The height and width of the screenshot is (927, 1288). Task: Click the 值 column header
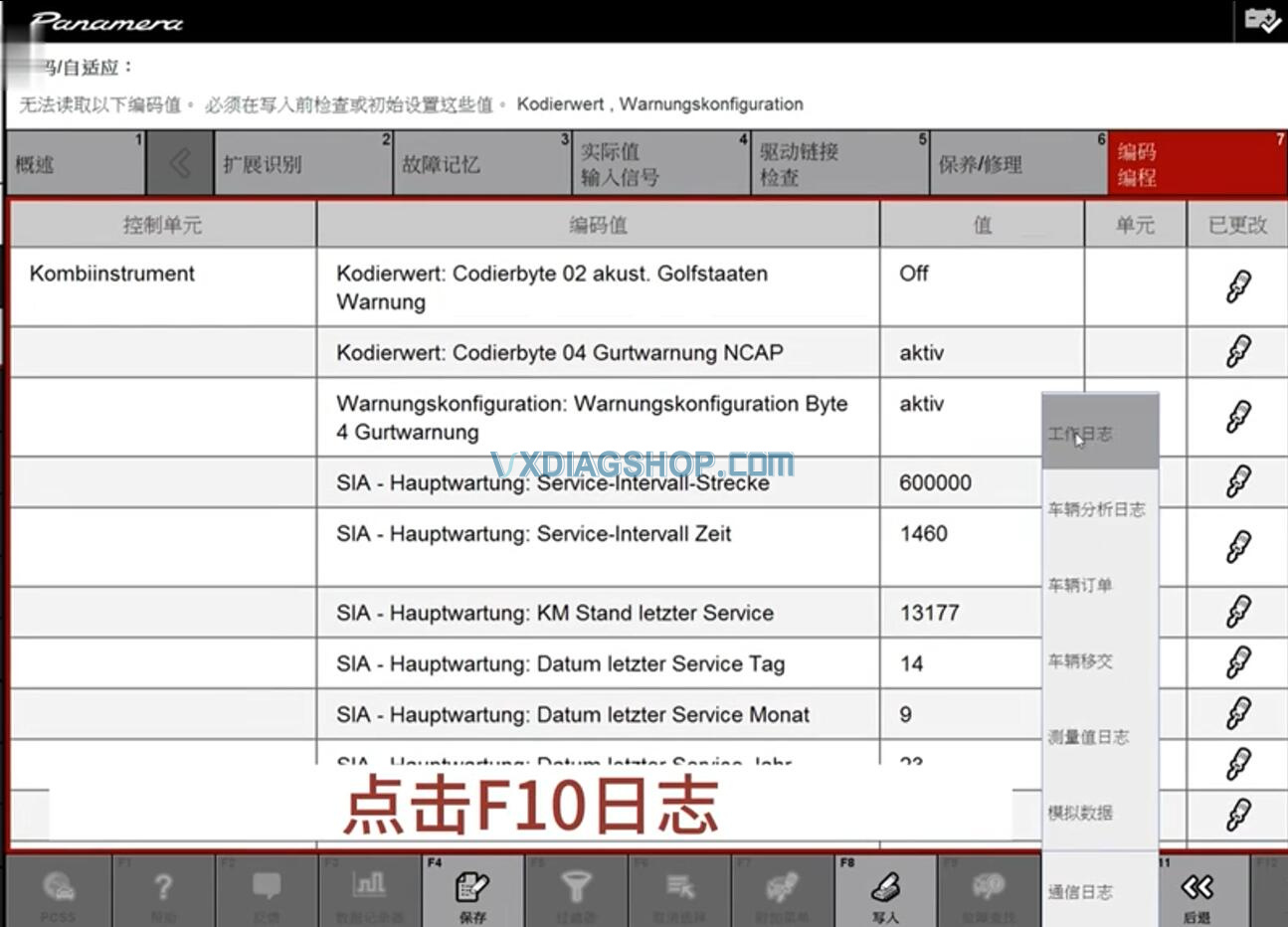pos(982,225)
